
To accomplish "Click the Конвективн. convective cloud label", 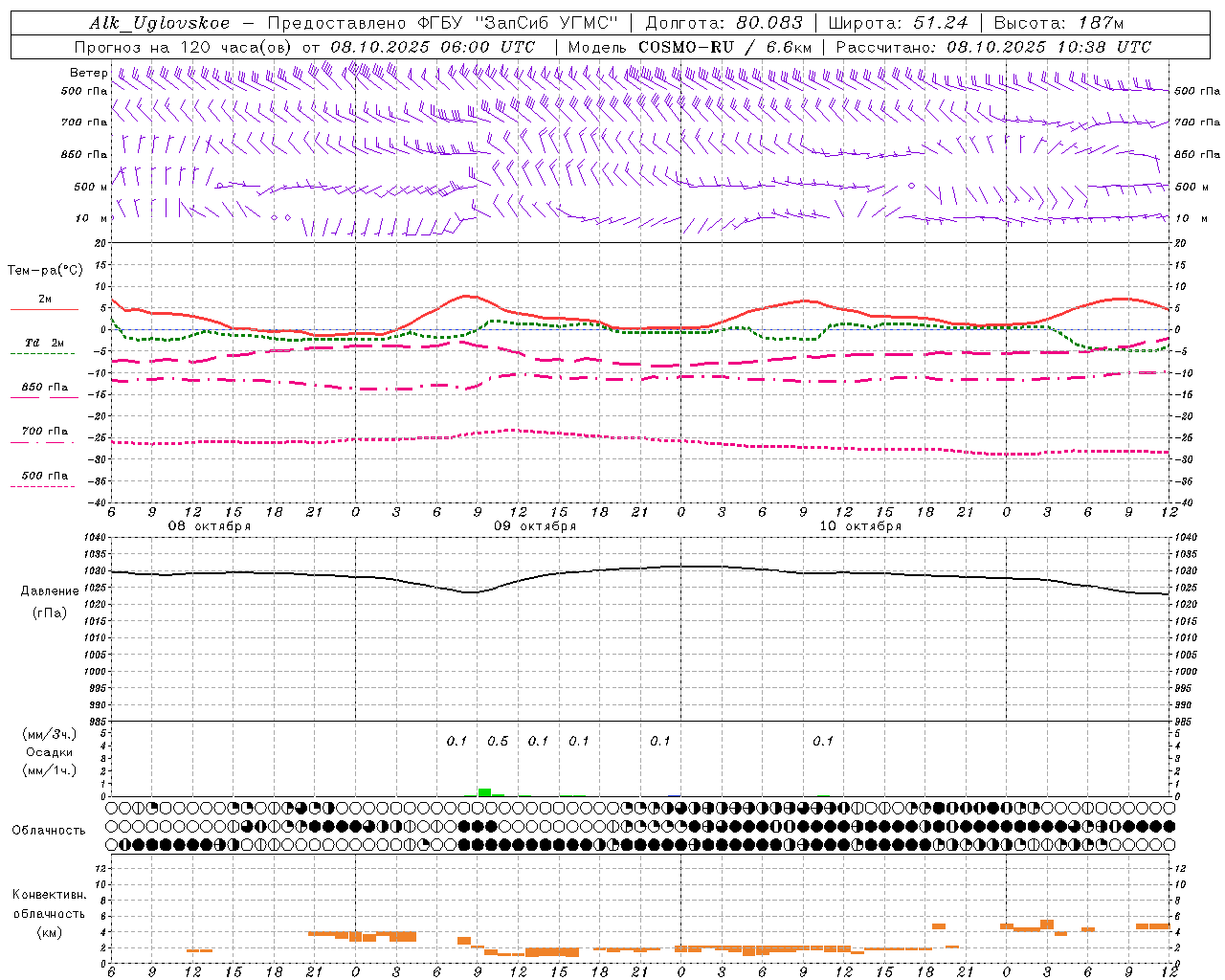I will coord(50,895).
